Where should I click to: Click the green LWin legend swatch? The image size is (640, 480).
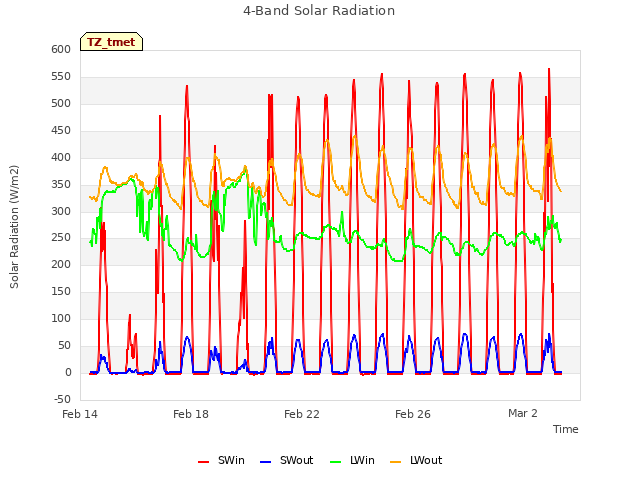coord(336,462)
